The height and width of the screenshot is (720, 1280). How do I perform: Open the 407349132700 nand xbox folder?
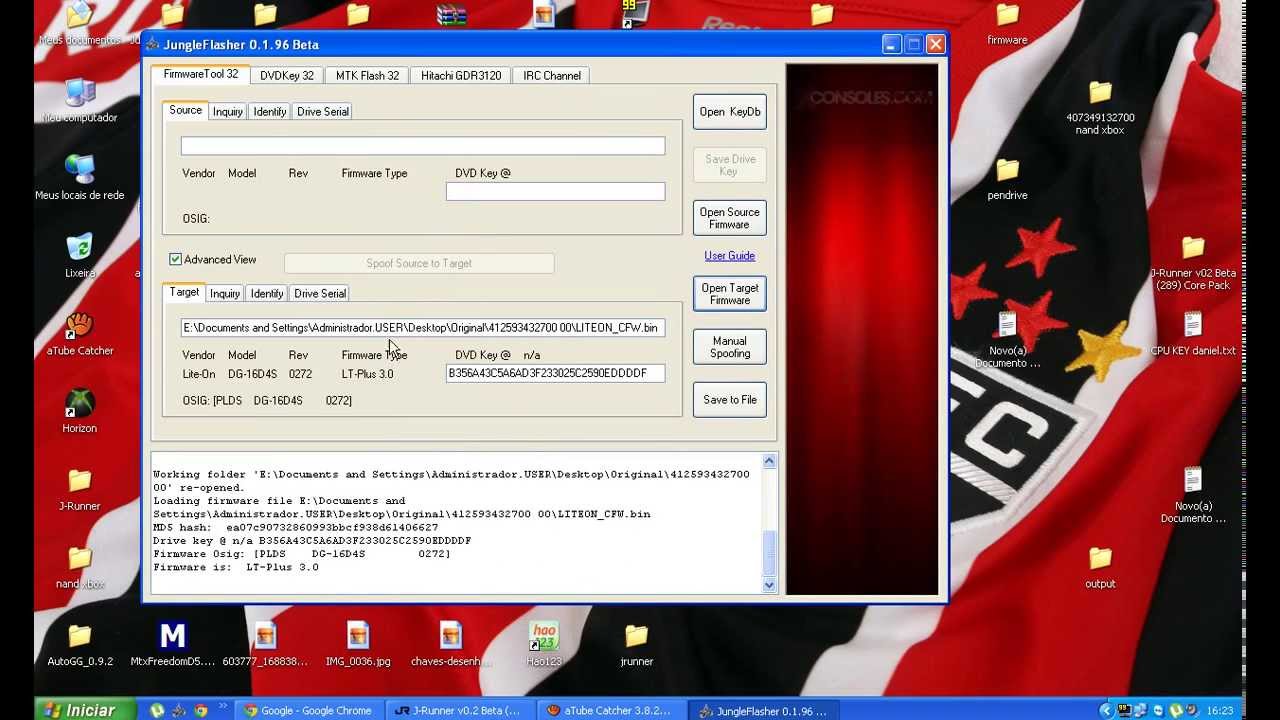point(1100,93)
